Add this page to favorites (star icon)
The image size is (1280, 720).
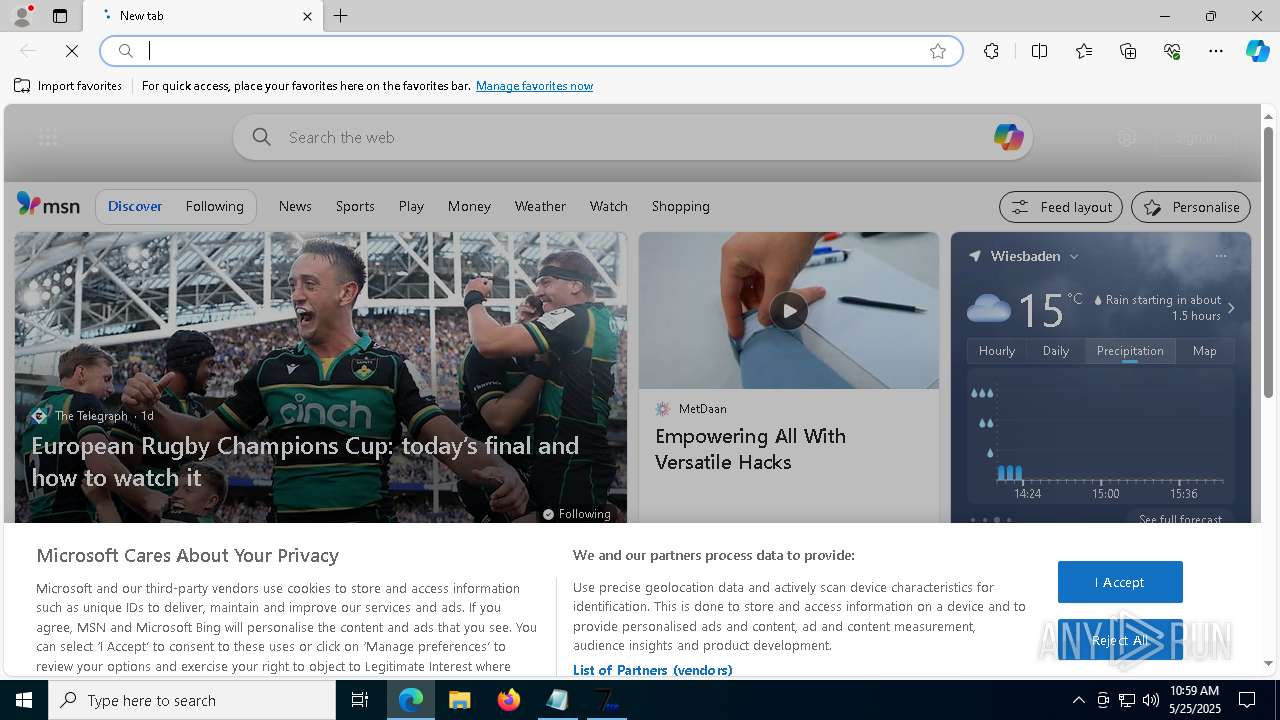(938, 51)
